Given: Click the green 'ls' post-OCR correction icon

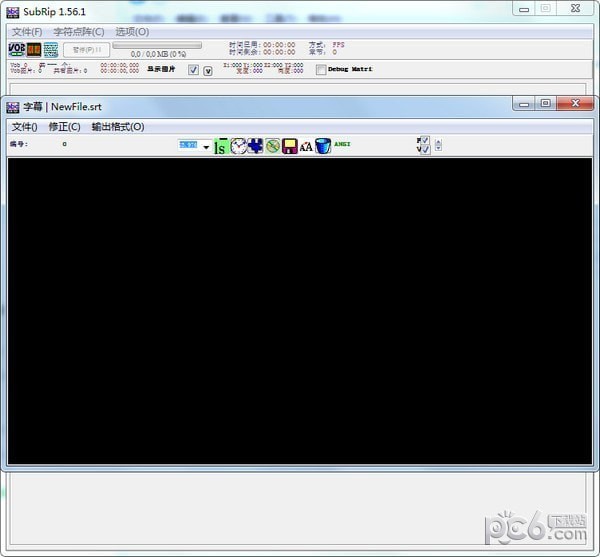Looking at the screenshot, I should tap(221, 146).
